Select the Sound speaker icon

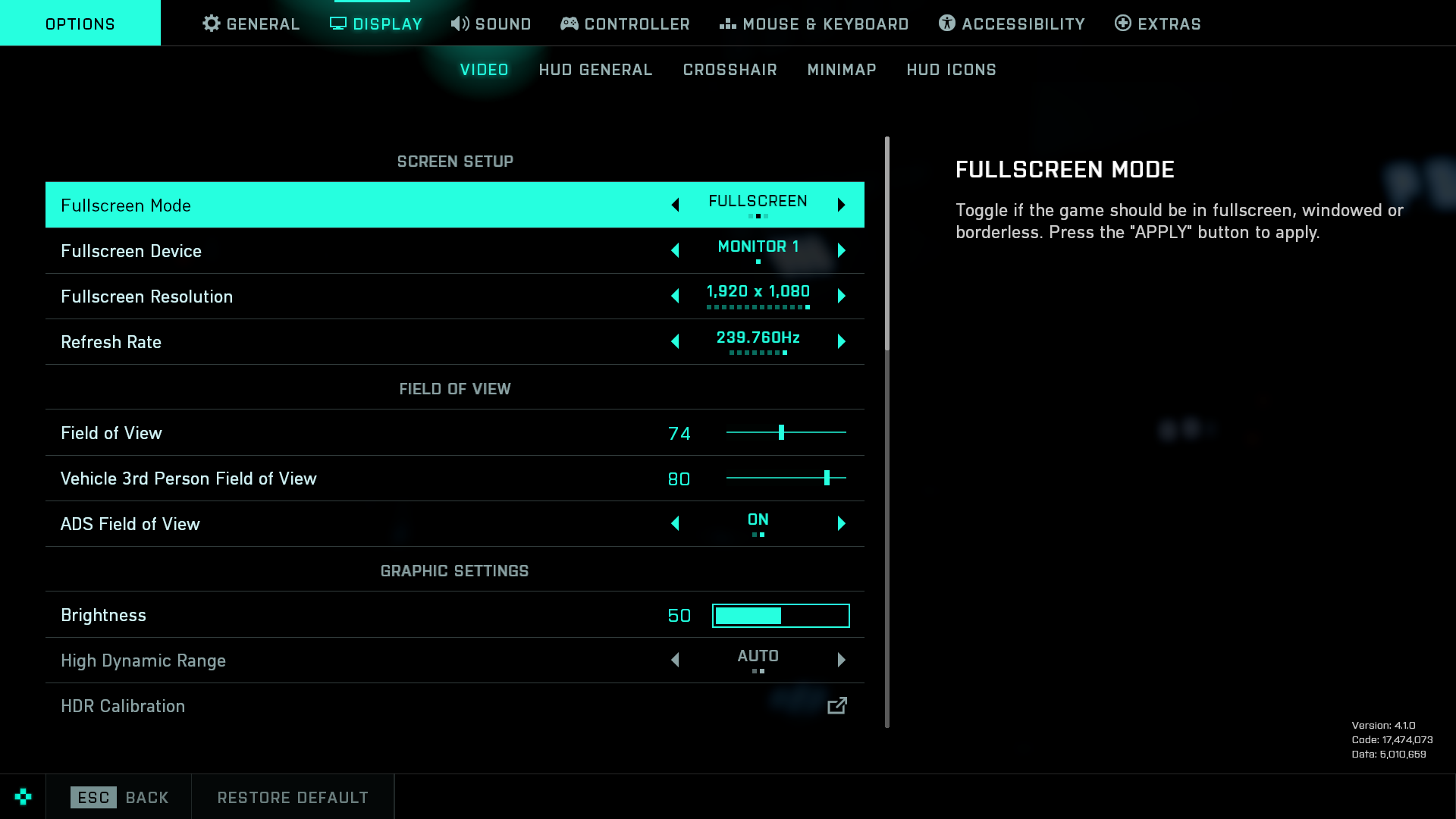pos(459,24)
